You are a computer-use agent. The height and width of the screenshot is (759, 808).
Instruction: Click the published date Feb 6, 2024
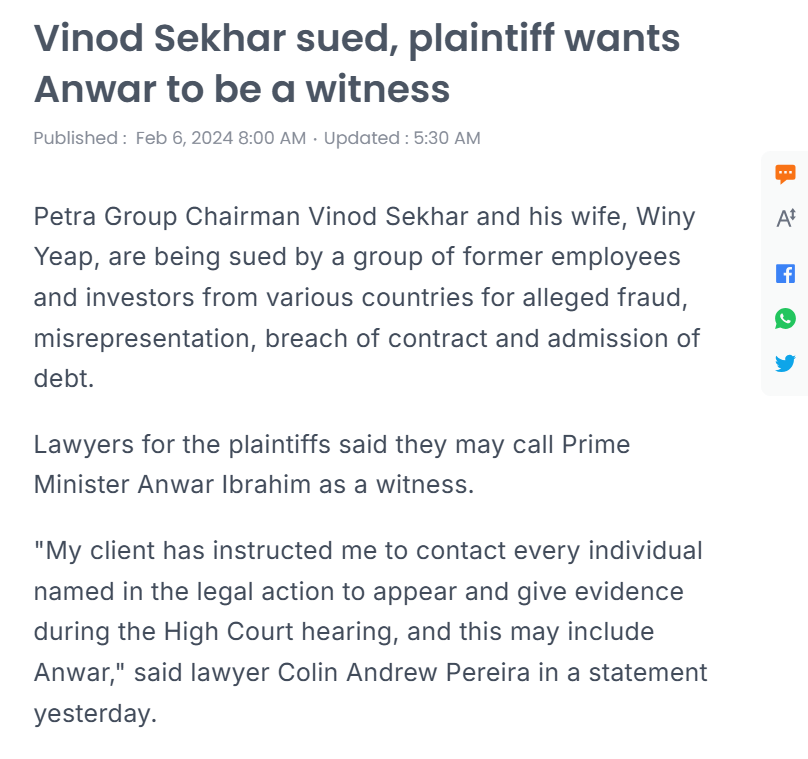tap(220, 138)
